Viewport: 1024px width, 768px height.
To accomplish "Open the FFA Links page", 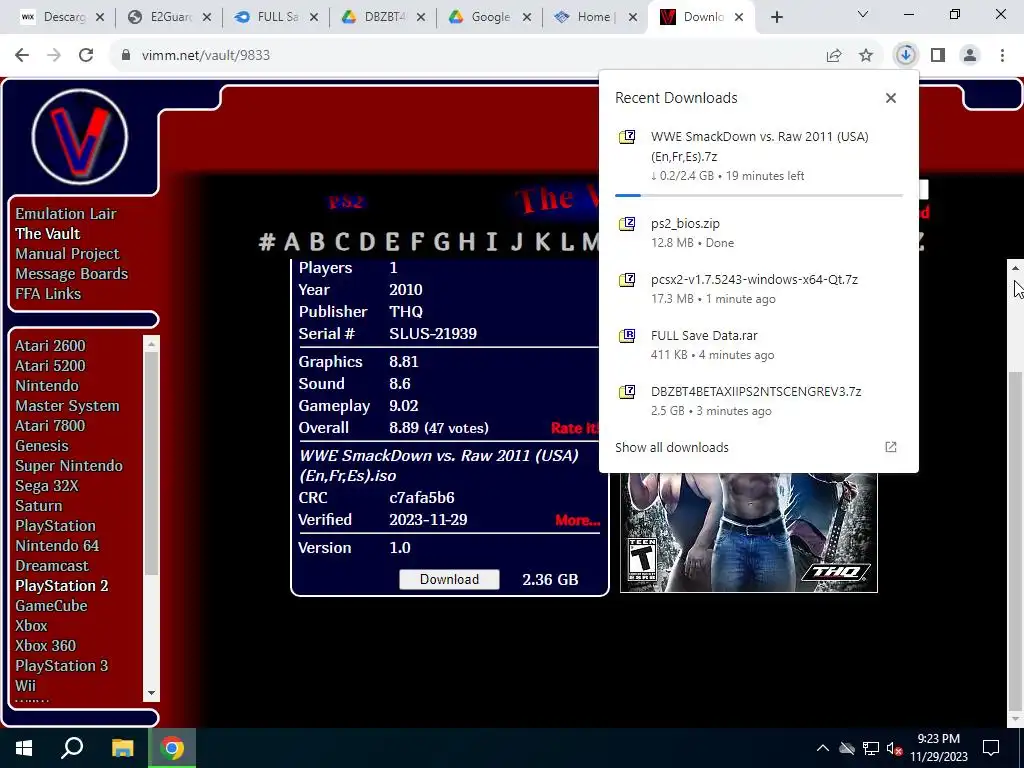I will 48,294.
